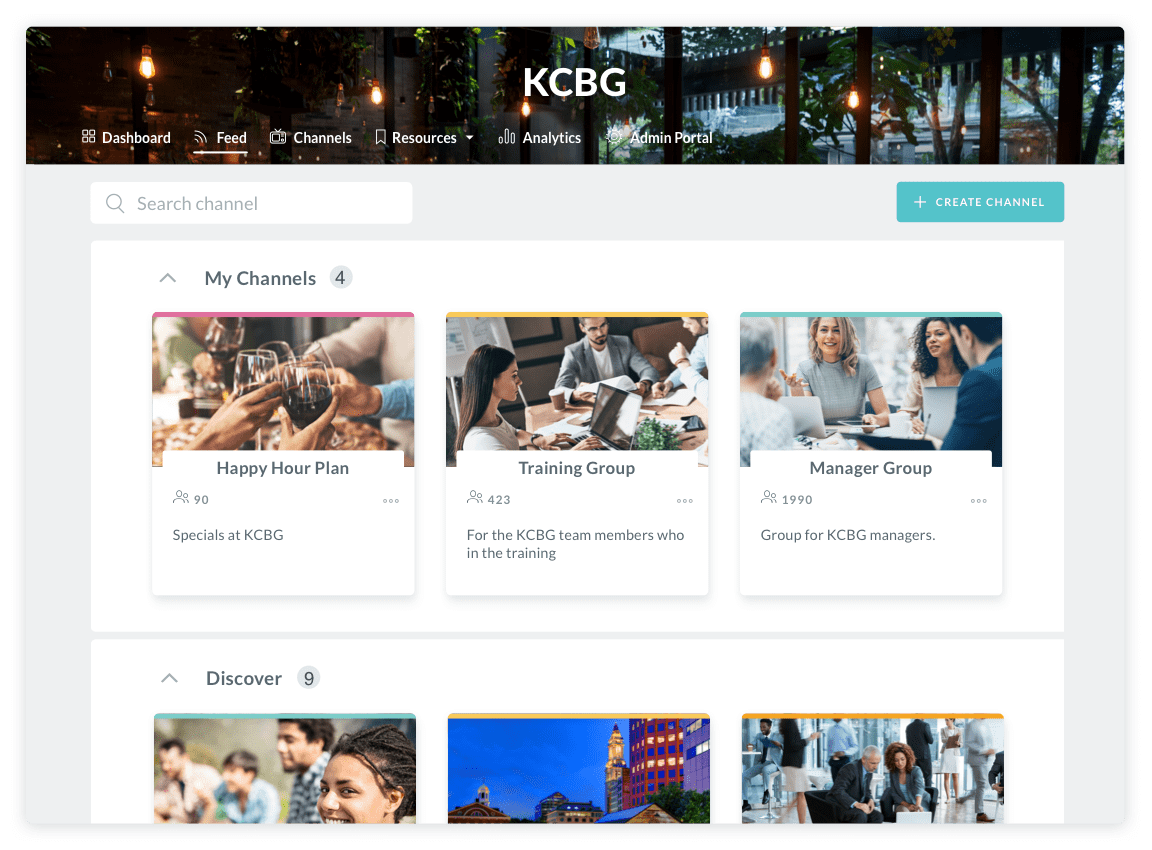Click the Channels TV icon
The height and width of the screenshot is (850, 1152).
(278, 137)
